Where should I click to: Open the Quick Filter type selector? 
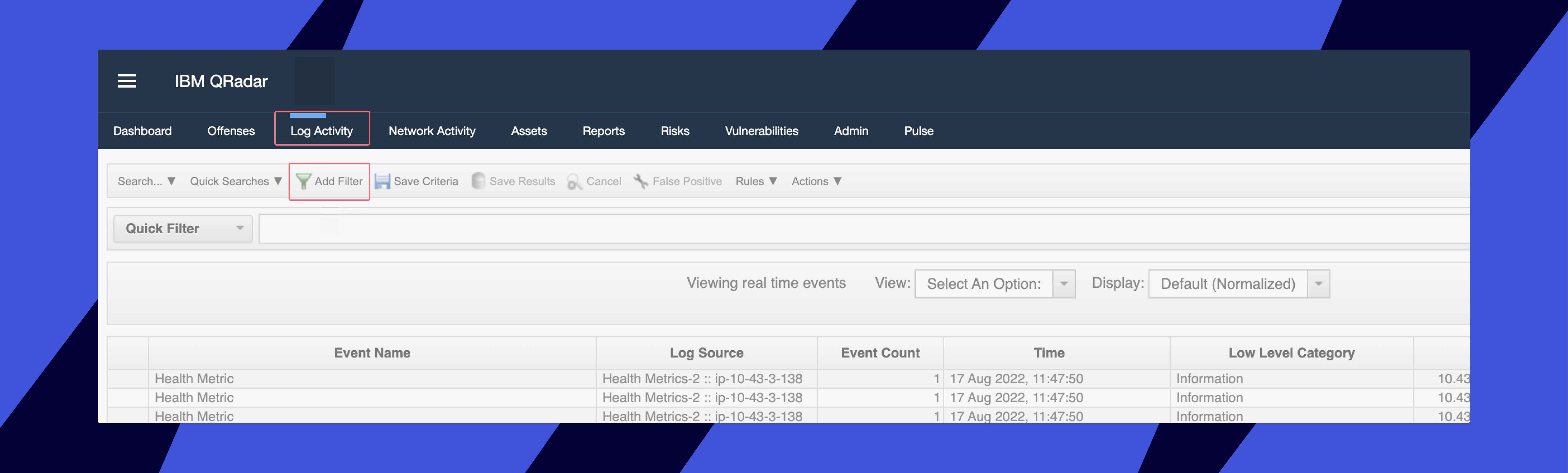pos(183,229)
